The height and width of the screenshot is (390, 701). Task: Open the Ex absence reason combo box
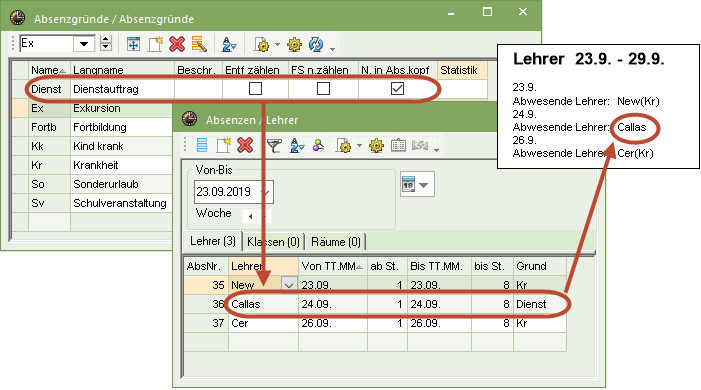point(84,44)
